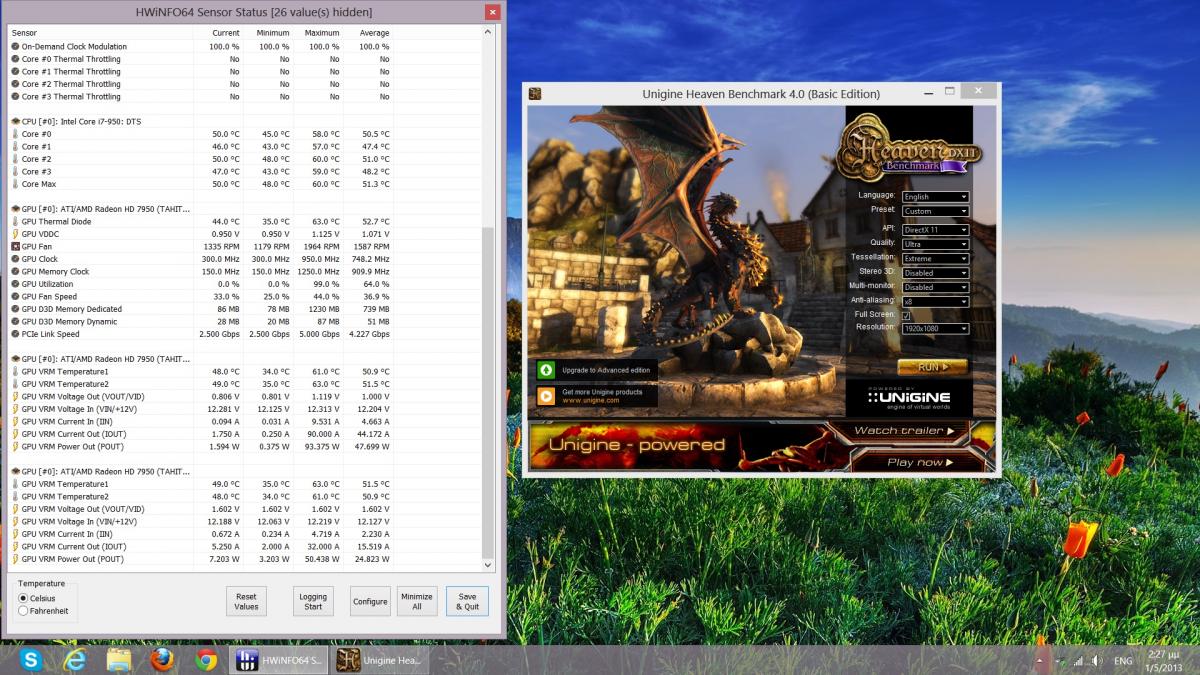The width and height of the screenshot is (1200, 675).
Task: Click the Core #0 temperature thermometer icon
Action: tap(15, 134)
